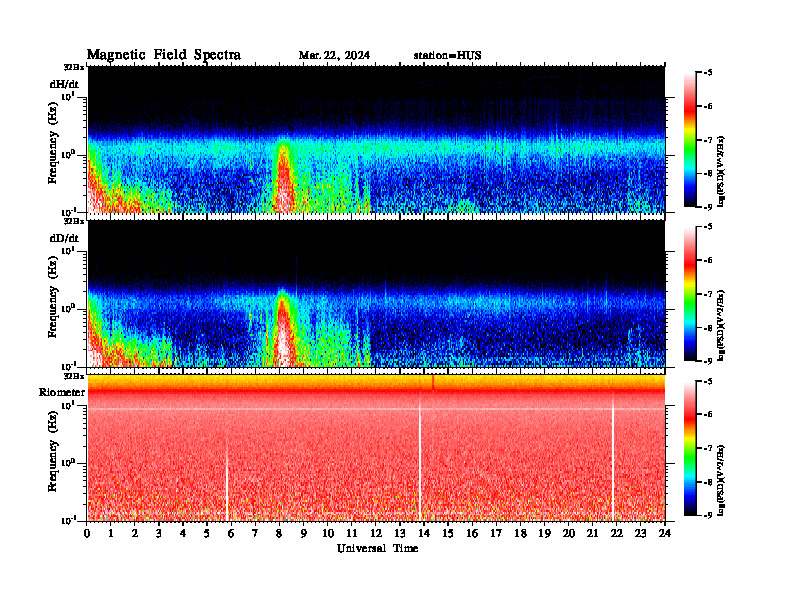Click the time axis tick label "4"
Viewport: 792px width, 612px height.
coord(183,533)
